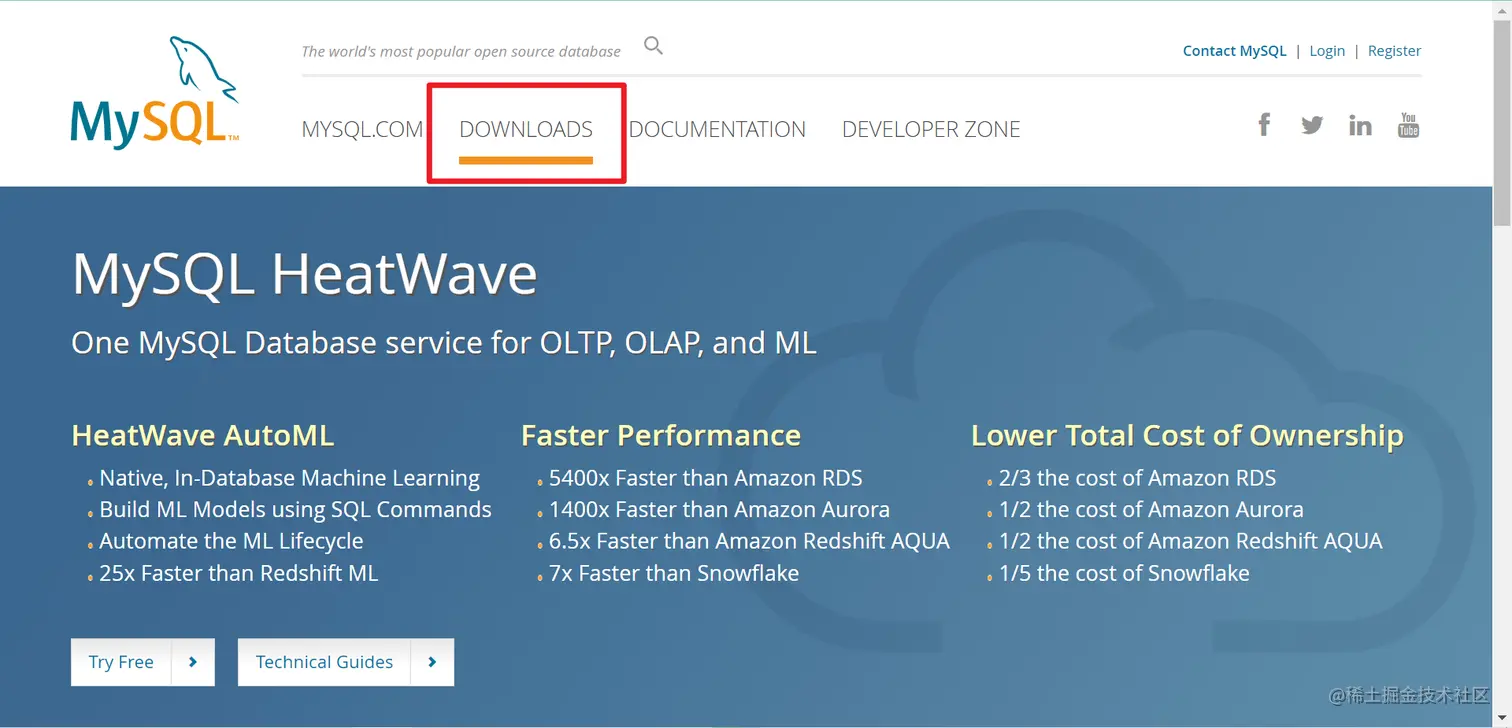Click the MySQL HeatWave heading
This screenshot has height=728, width=1512.
[x=305, y=273]
